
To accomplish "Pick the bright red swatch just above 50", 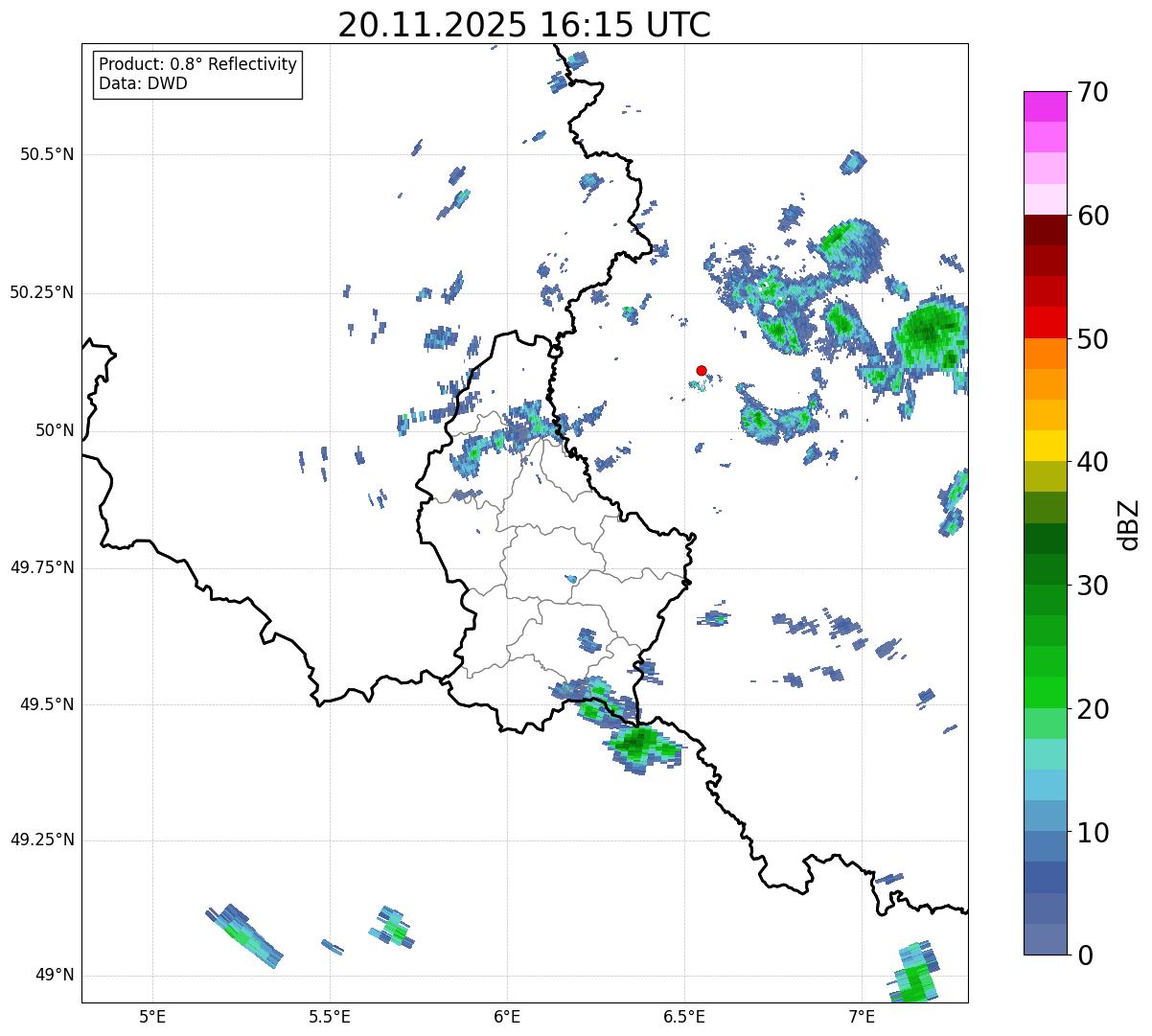I will coord(1045,322).
